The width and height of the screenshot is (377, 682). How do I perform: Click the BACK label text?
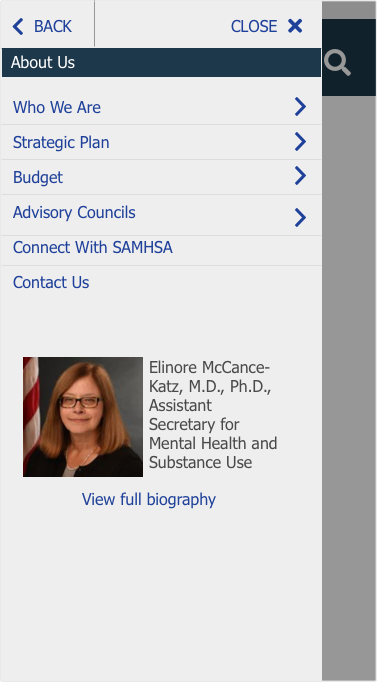[53, 27]
